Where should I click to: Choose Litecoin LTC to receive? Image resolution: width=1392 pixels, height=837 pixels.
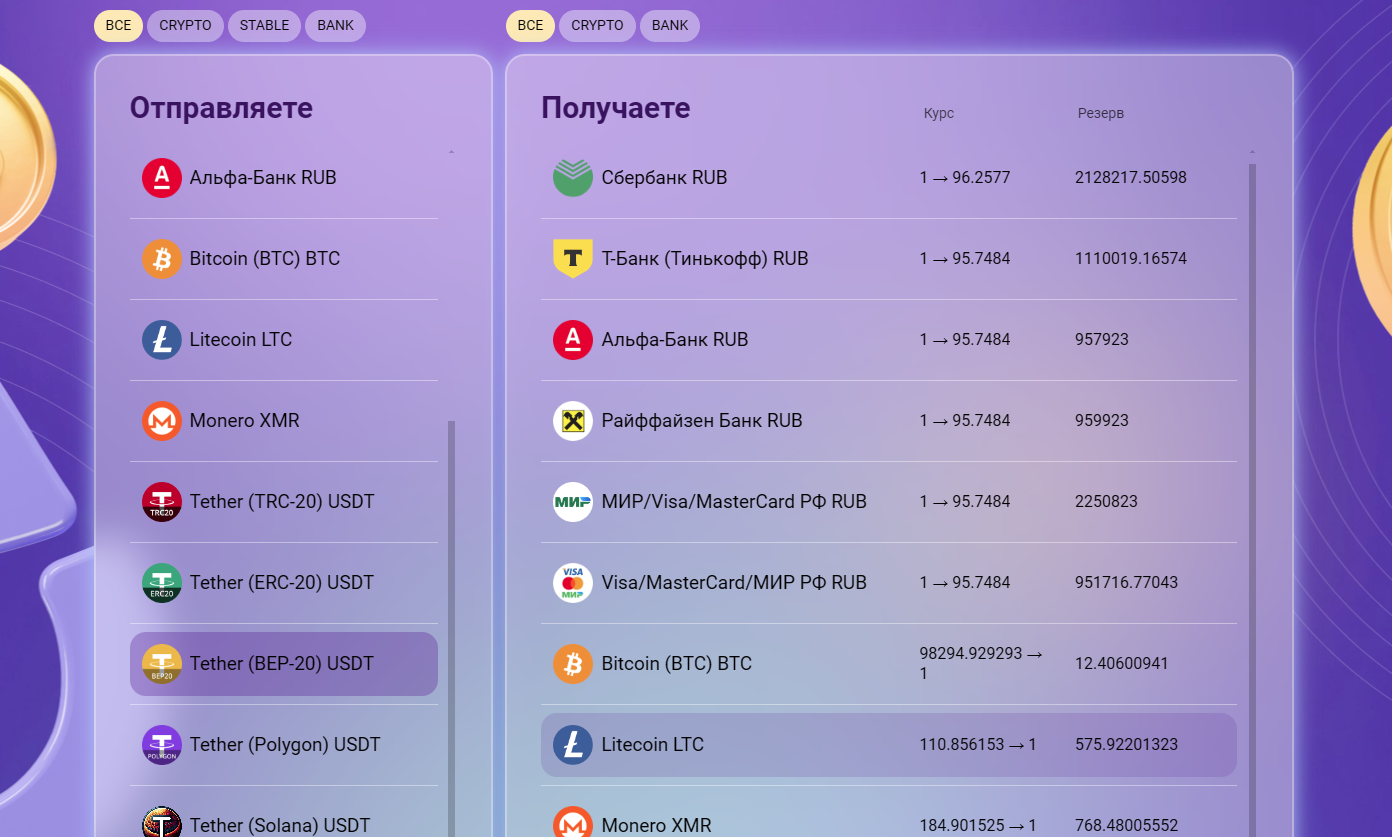point(889,745)
